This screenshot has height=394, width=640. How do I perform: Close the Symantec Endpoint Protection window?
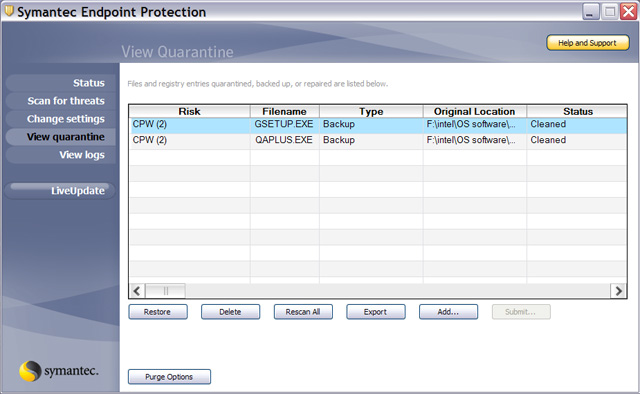click(628, 11)
